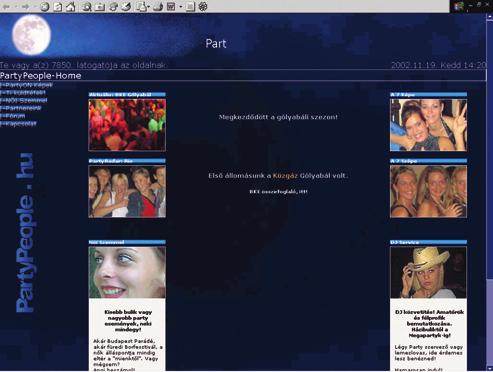The image size is (493, 372).
Task: Open the Partnereink menu link
Action: (21, 108)
